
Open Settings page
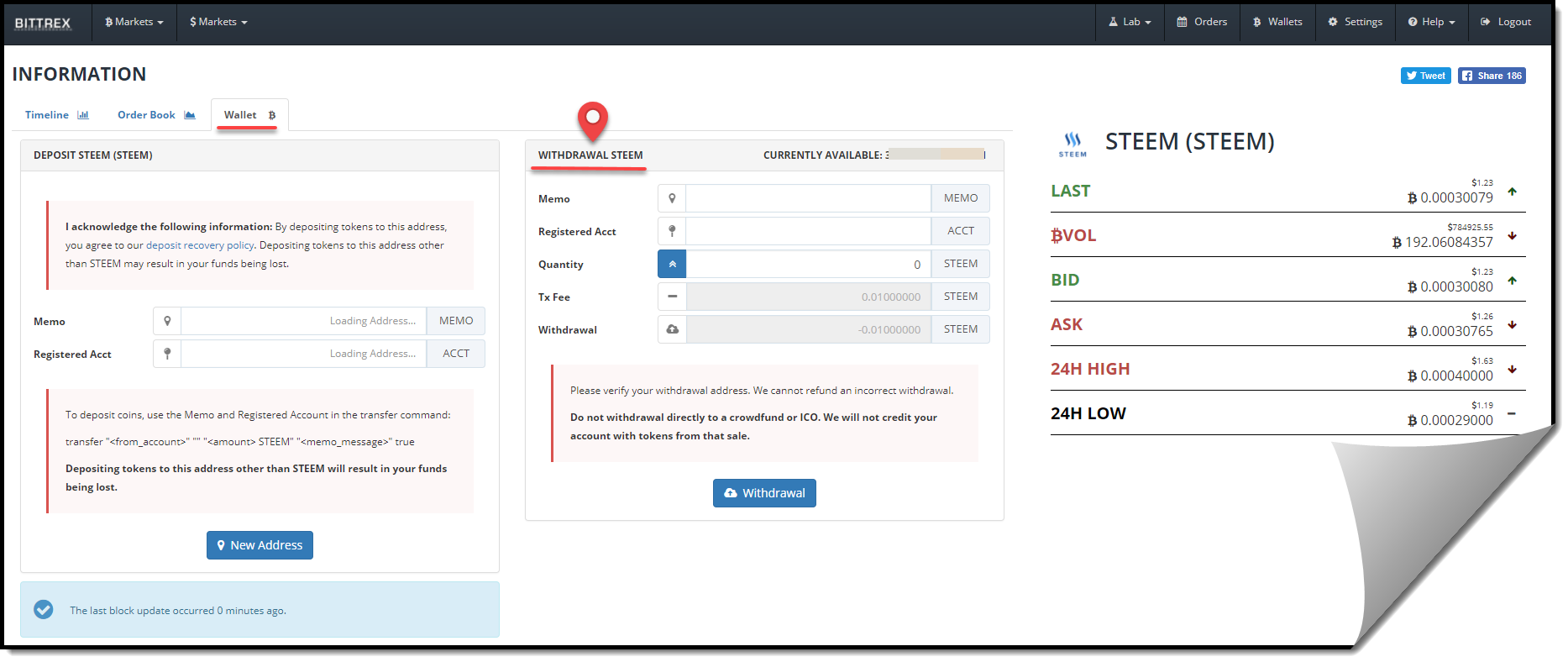[1355, 22]
